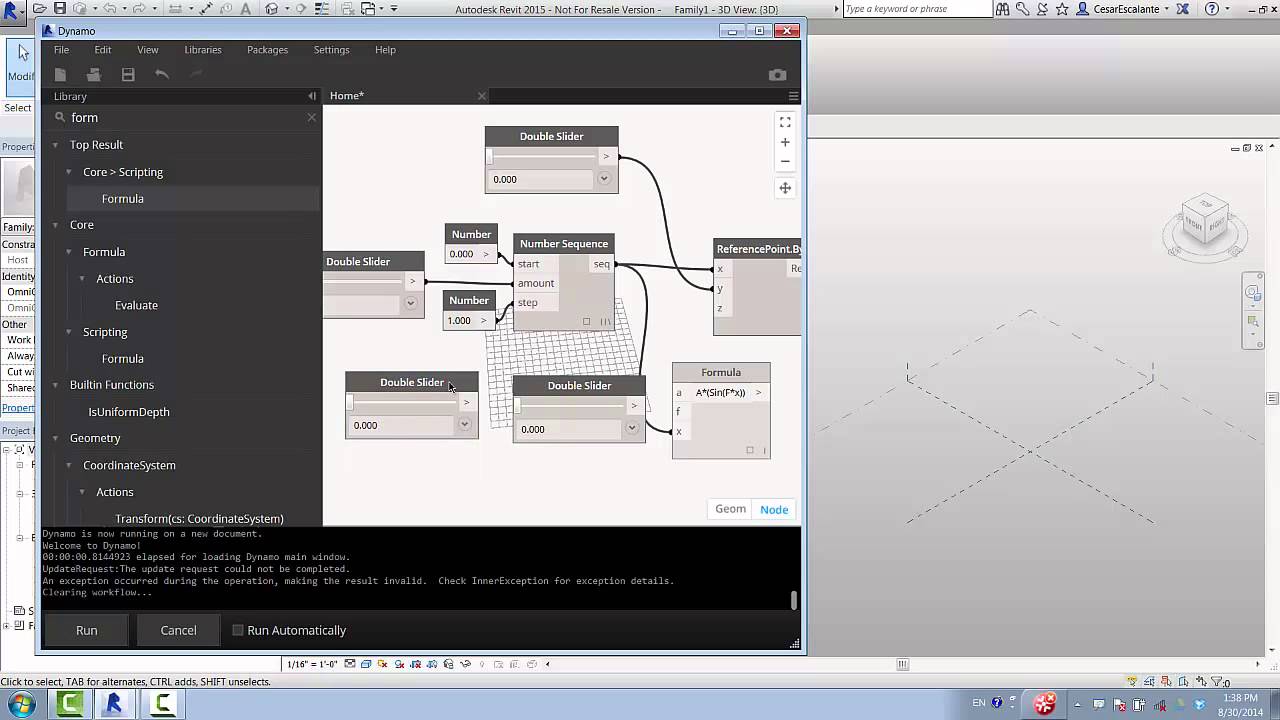
Task: Activate the pan tool in the canvas controls
Action: click(x=785, y=187)
